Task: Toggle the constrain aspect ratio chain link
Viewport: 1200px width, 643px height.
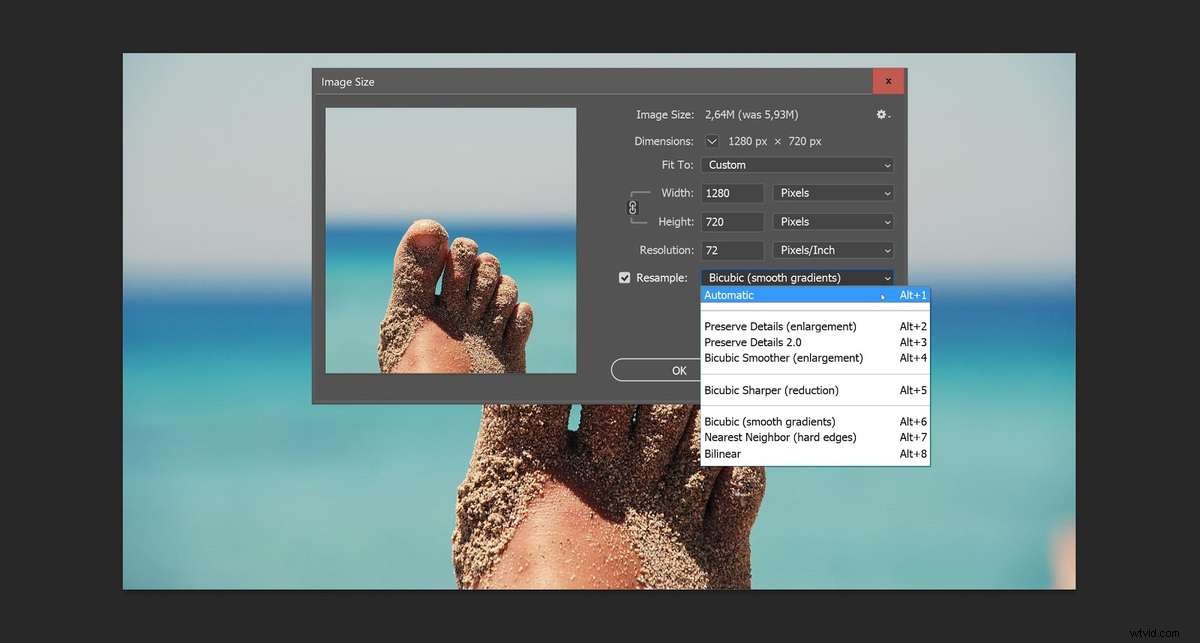Action: coord(633,207)
